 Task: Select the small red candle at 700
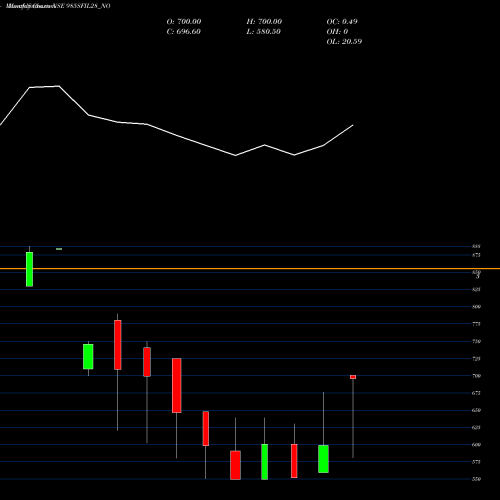(x=353, y=377)
